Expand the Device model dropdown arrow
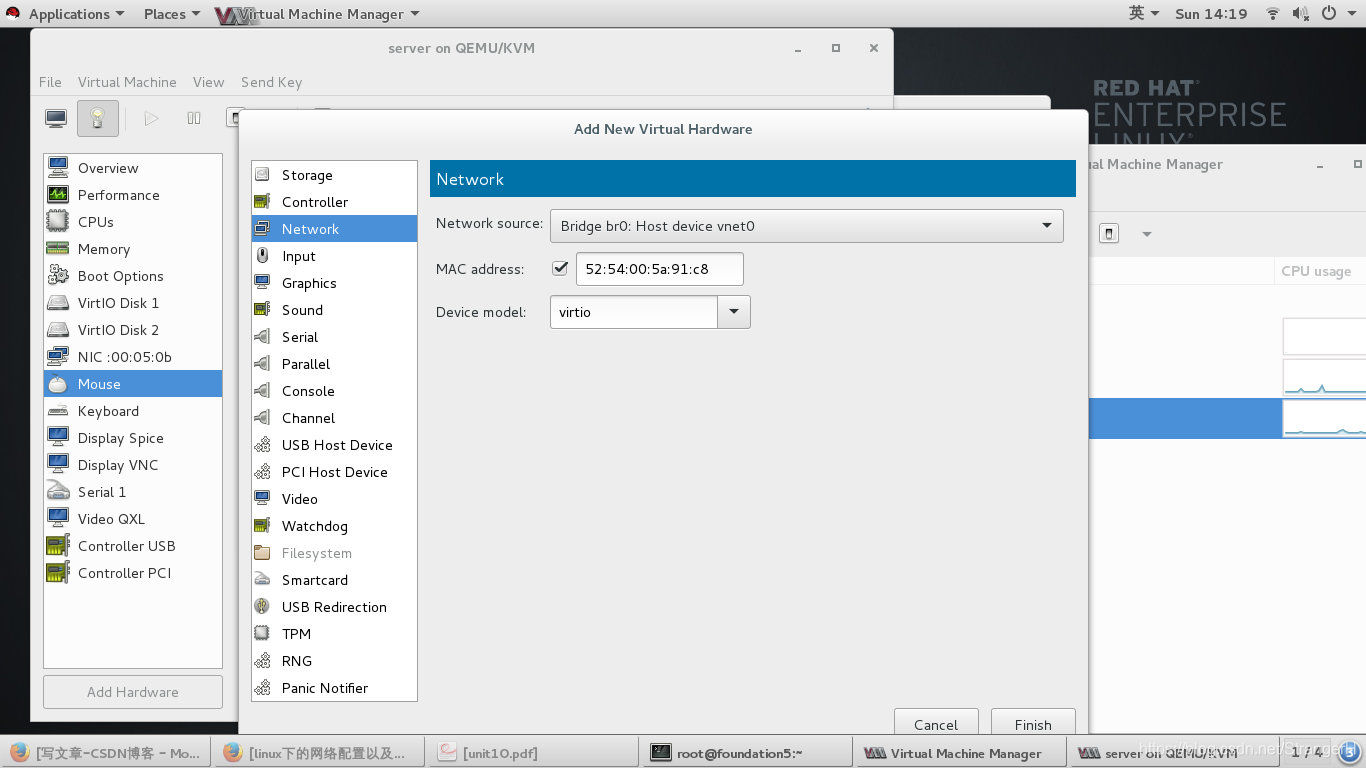Image resolution: width=1366 pixels, height=768 pixels. coord(734,312)
